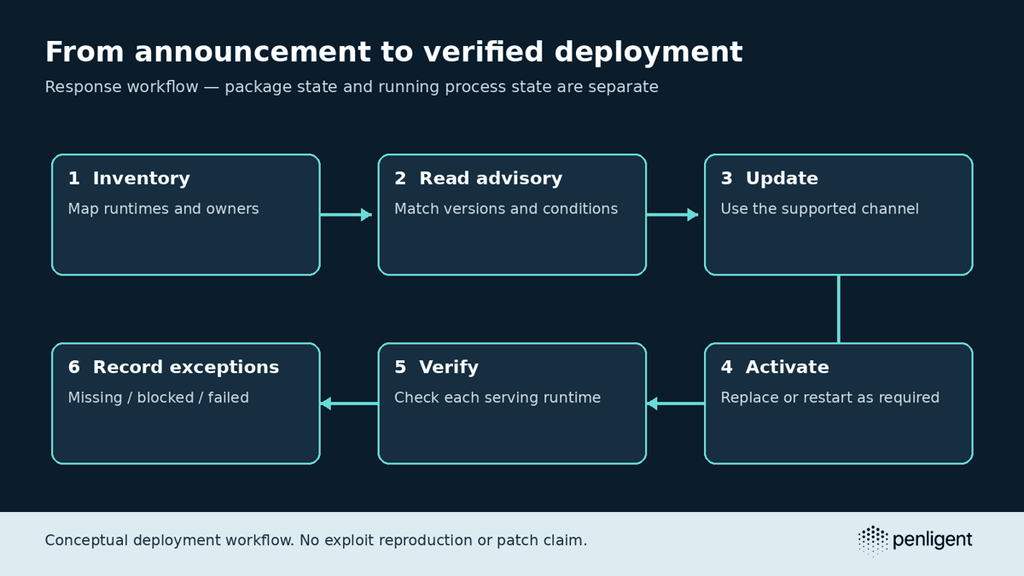1024x576 pixels.
Task: Click the "2 Read advisory" step heading
Action: [x=478, y=178]
